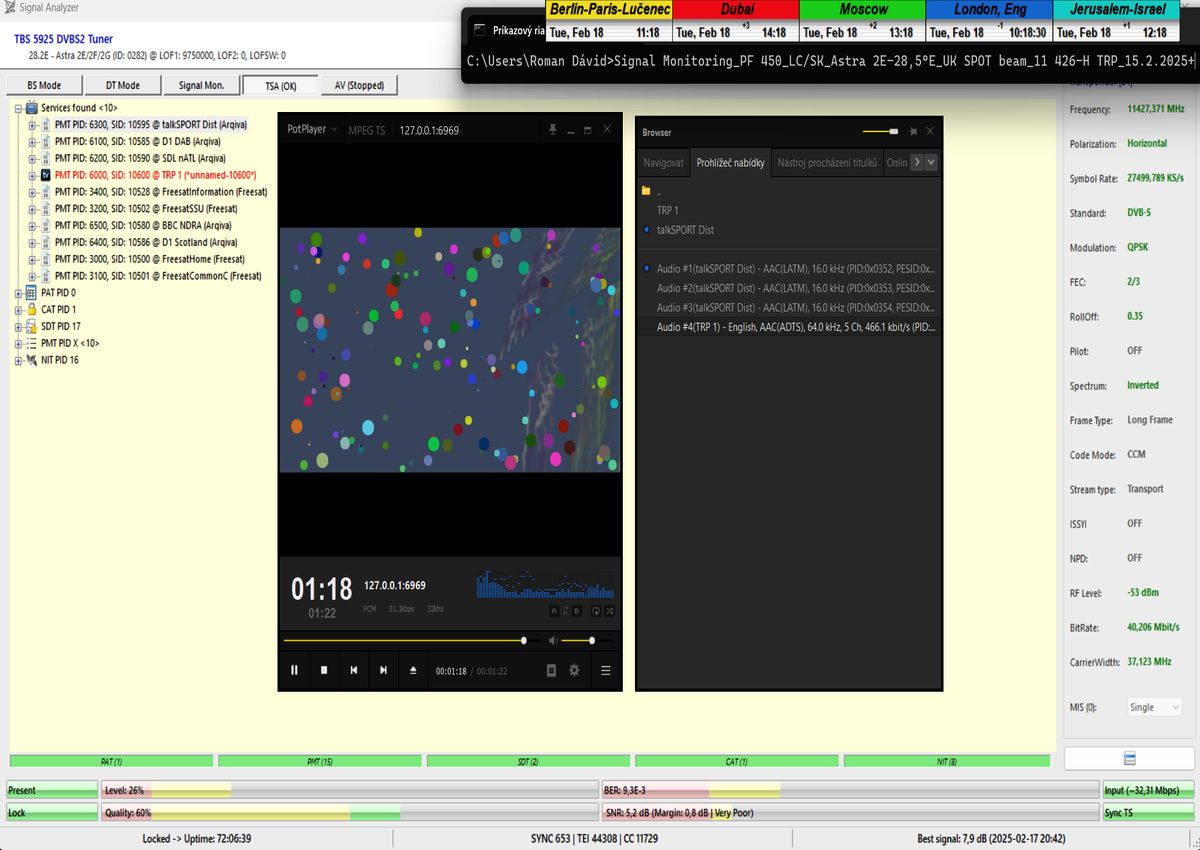Switch to the Signal Mon. tab
This screenshot has height=850, width=1200.
[201, 86]
